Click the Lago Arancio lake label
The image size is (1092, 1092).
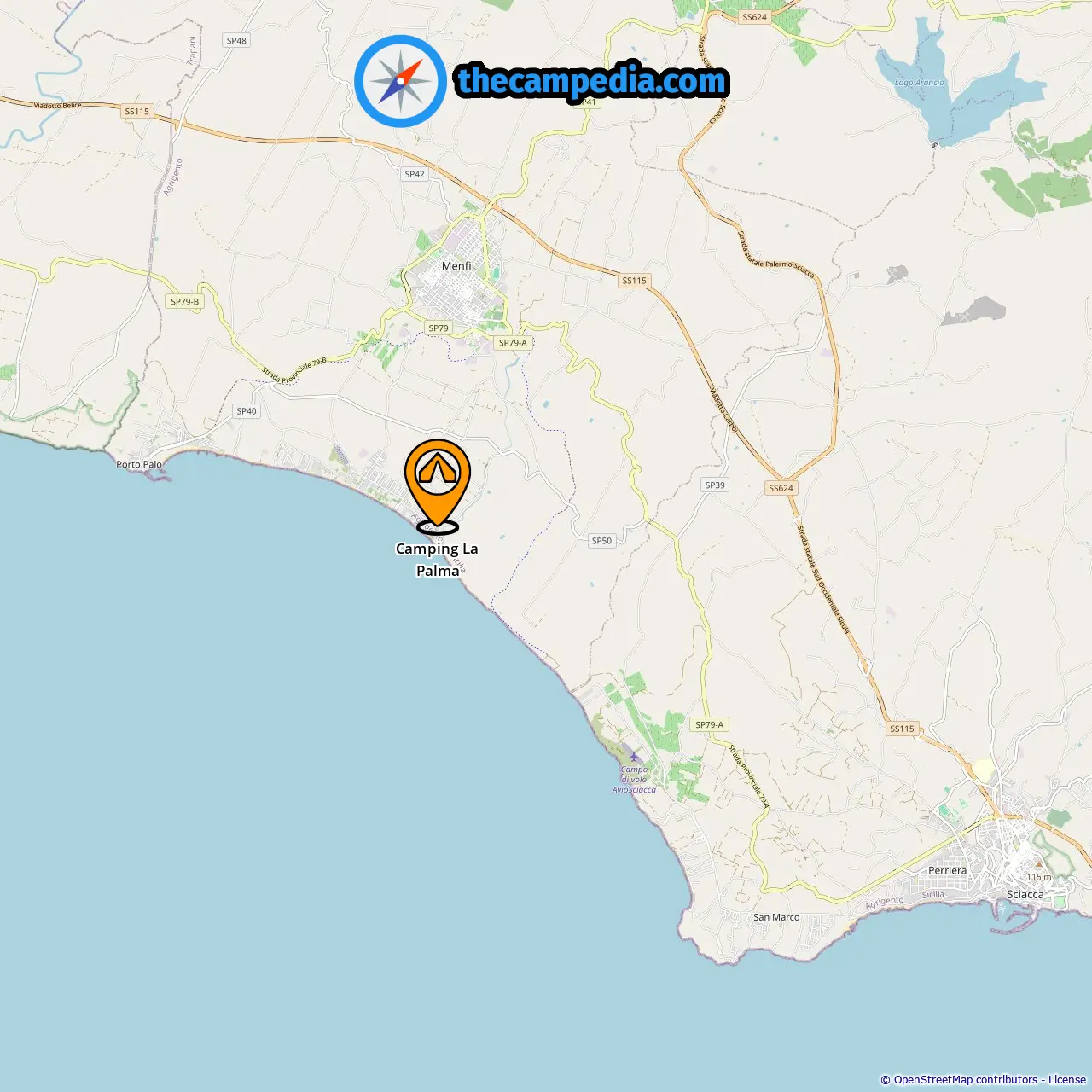tap(920, 83)
